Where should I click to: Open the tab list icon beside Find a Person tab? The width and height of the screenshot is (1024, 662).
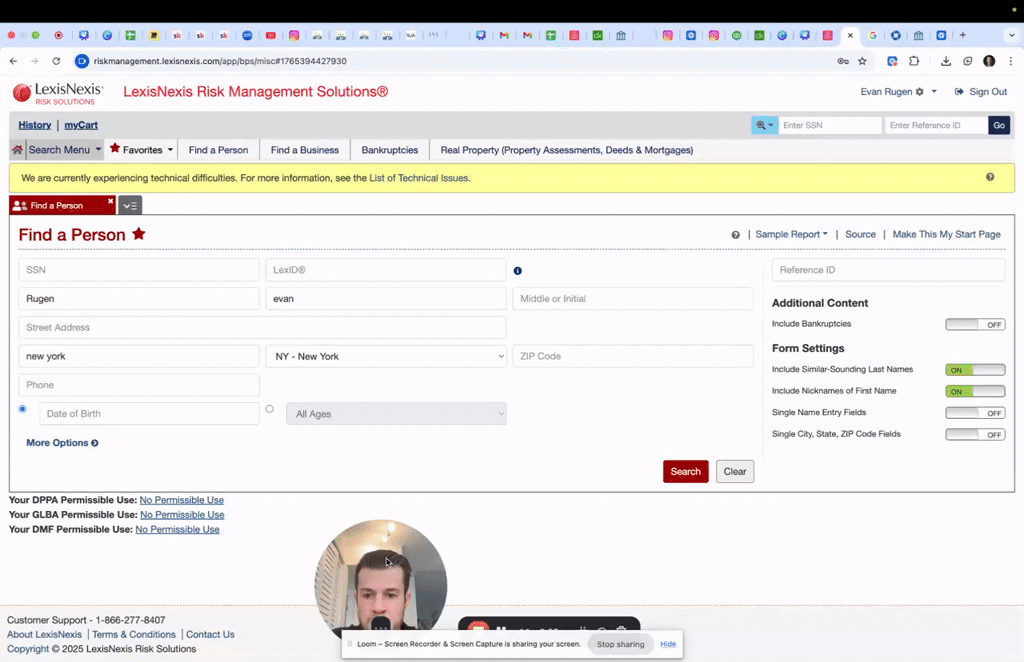click(129, 205)
